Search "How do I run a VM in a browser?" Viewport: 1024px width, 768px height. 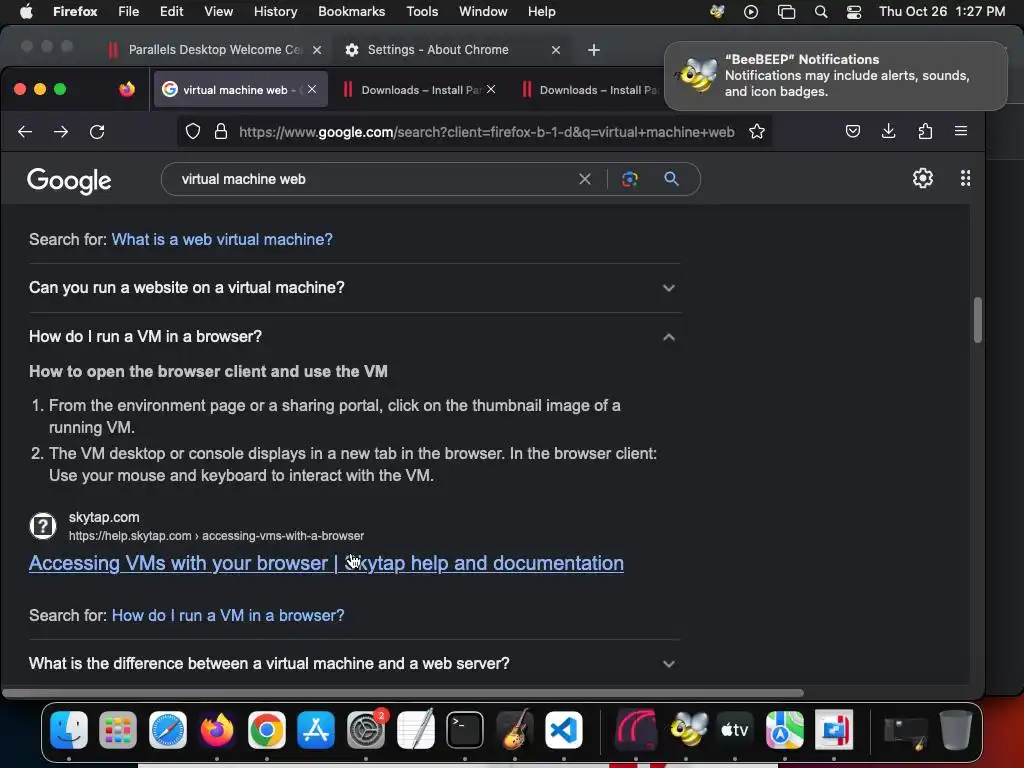point(228,615)
